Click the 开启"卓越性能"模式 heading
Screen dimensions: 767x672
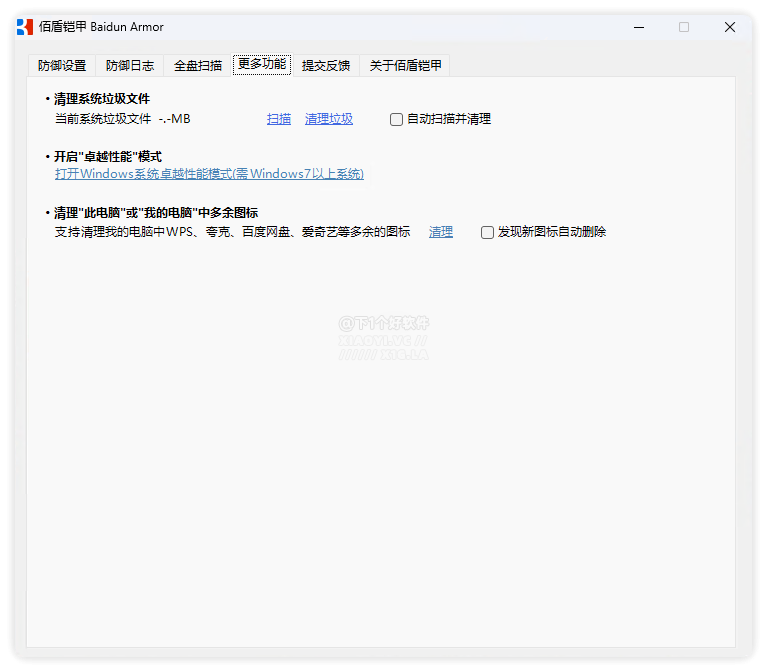point(108,157)
